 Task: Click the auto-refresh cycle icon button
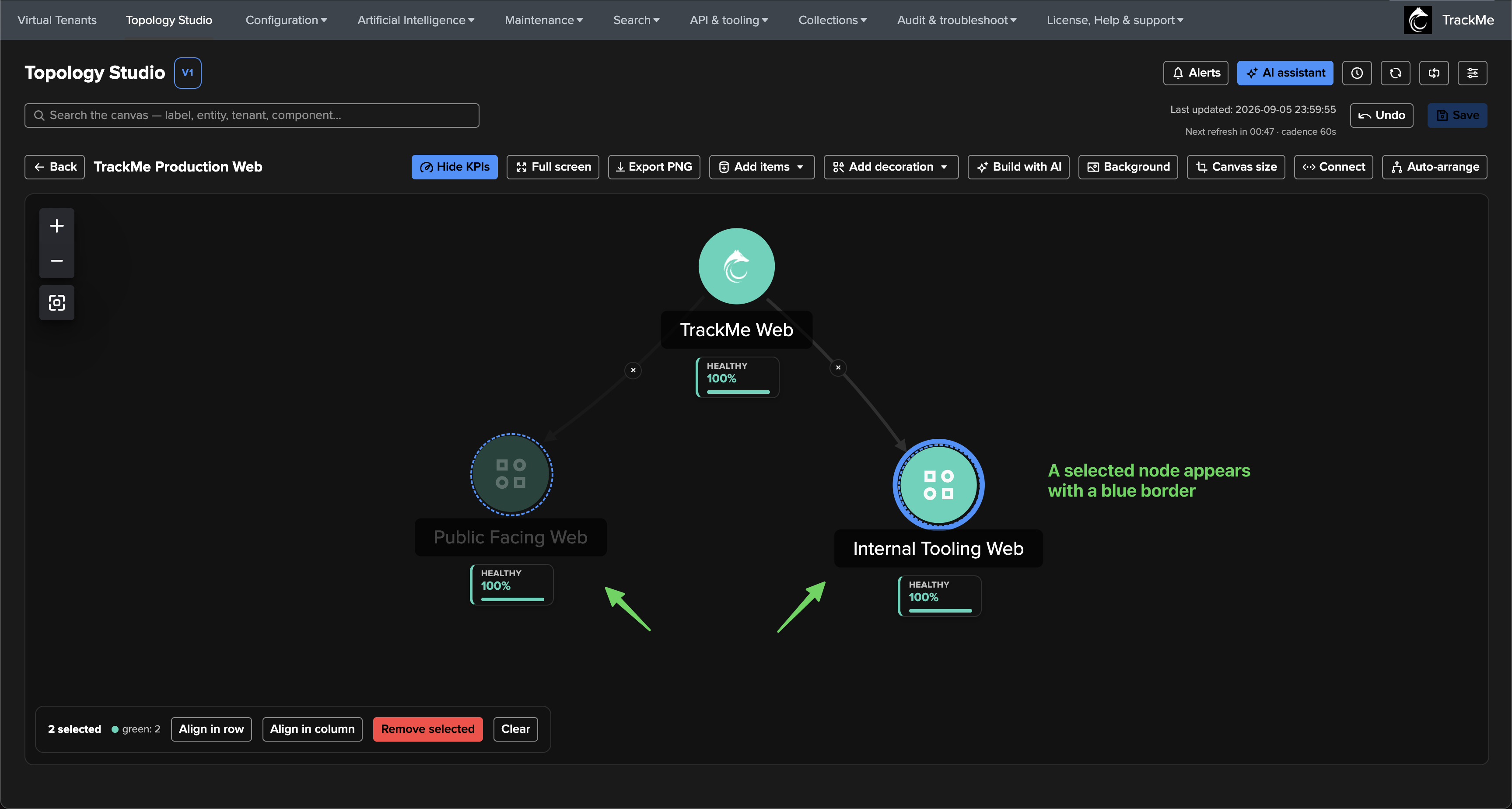tap(1434, 73)
